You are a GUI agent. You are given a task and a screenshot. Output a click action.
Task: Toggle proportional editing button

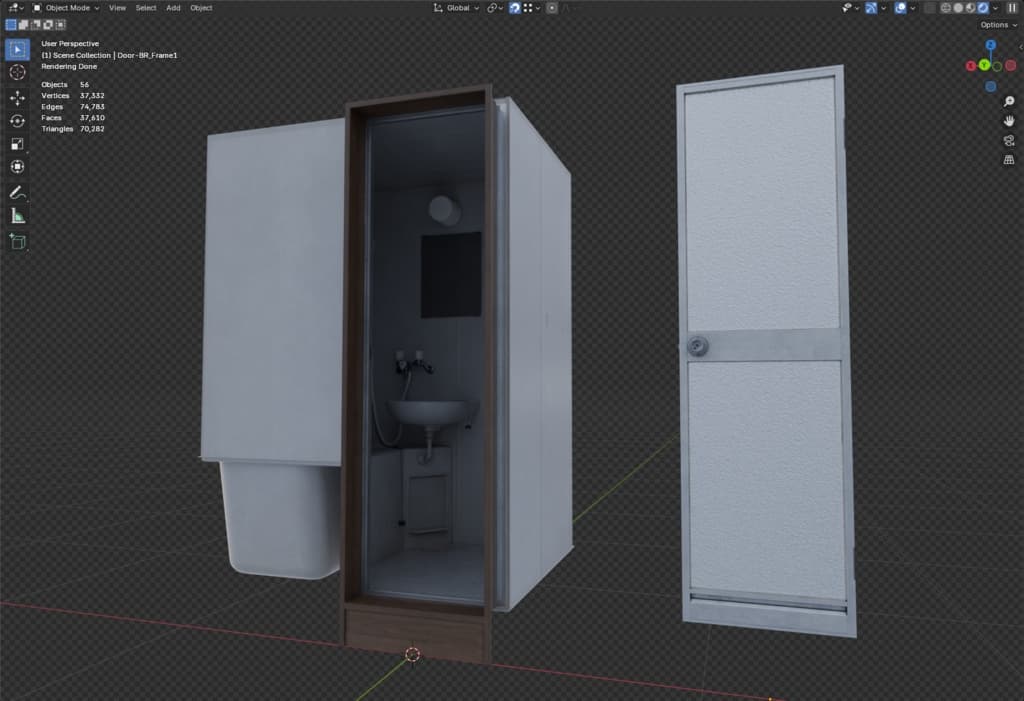pyautogui.click(x=552, y=8)
